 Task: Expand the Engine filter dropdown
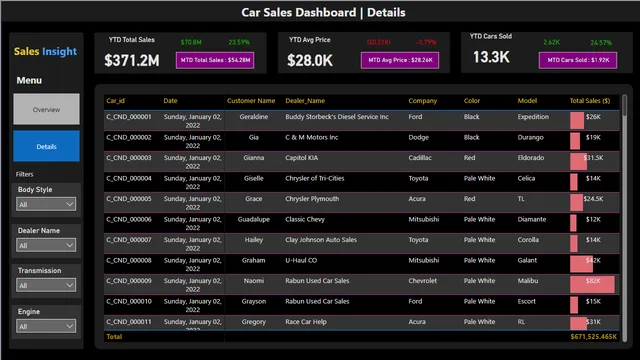coord(46,326)
